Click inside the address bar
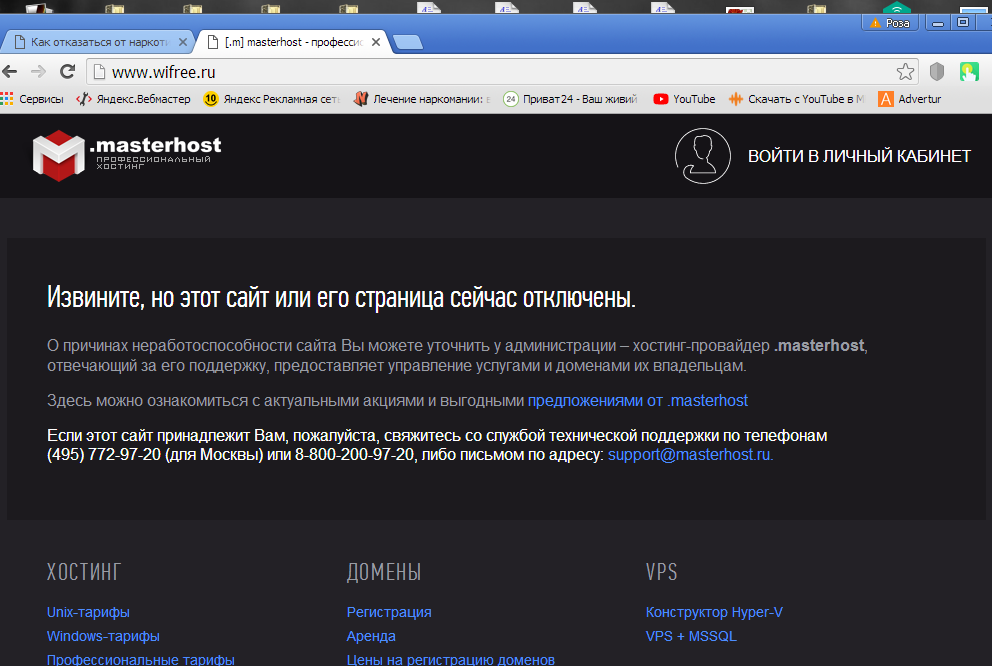The height and width of the screenshot is (666, 992). tap(300, 71)
